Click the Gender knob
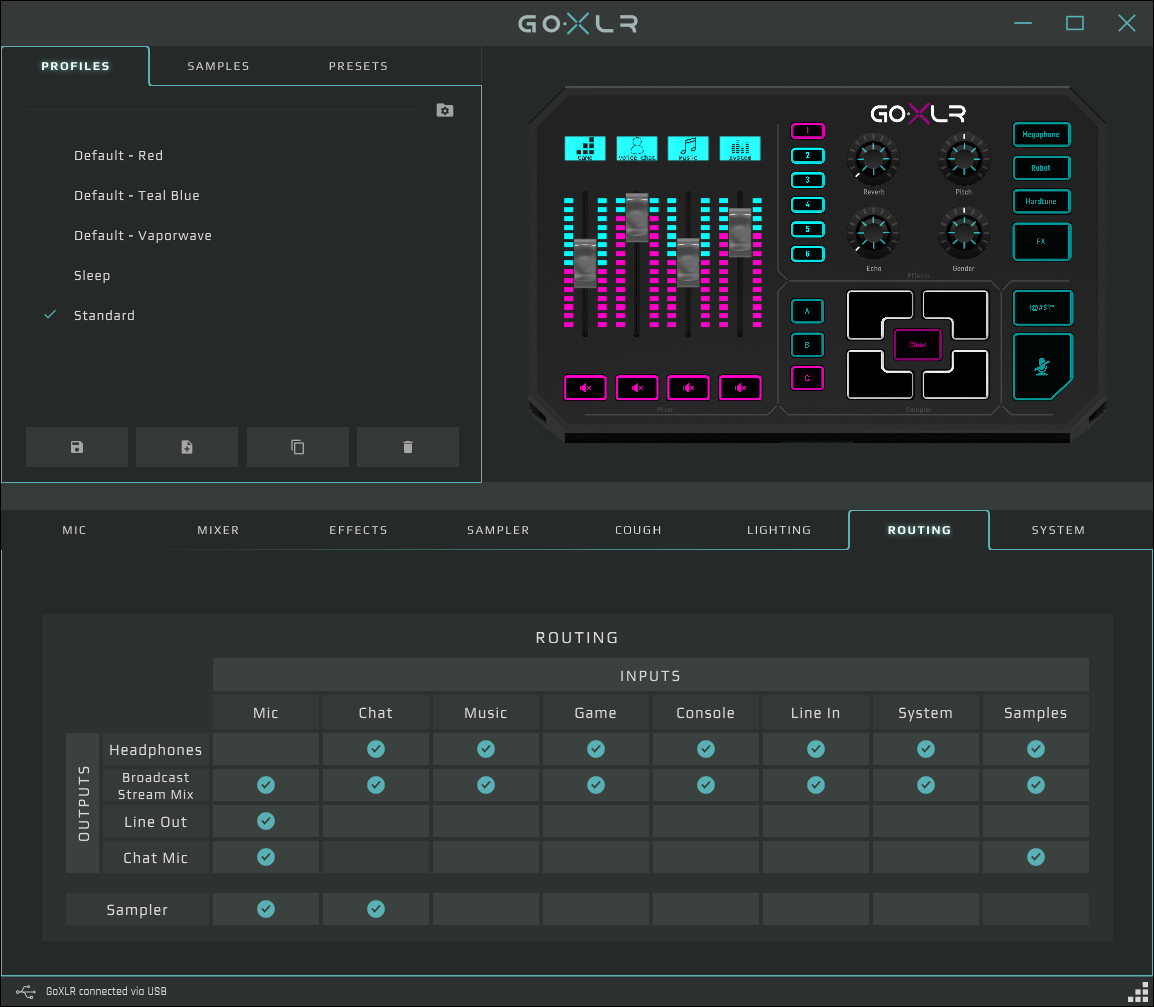Viewport: 1154px width, 1007px height. 963,233
